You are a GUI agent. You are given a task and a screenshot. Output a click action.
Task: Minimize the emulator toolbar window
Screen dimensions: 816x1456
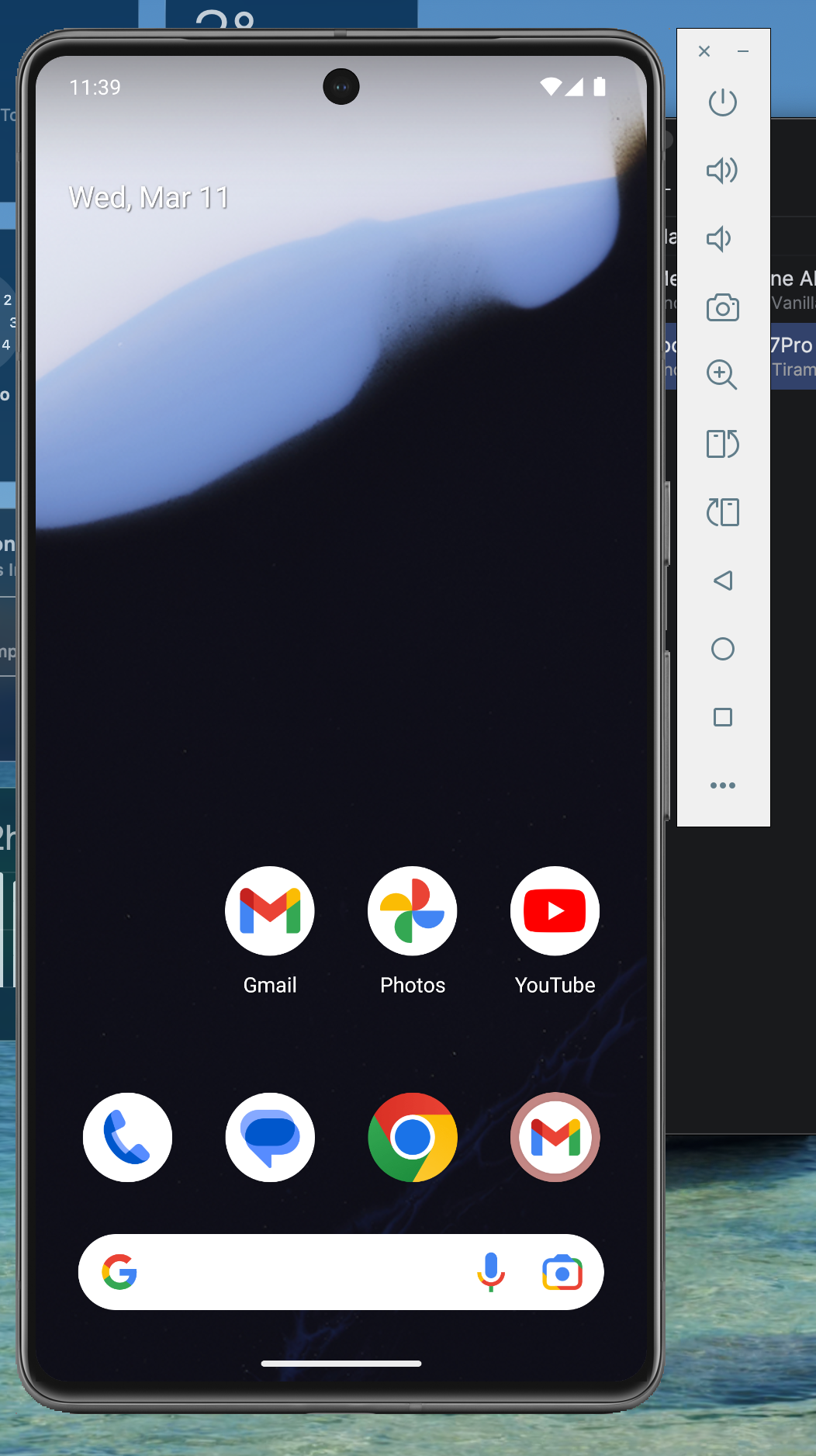coord(743,51)
